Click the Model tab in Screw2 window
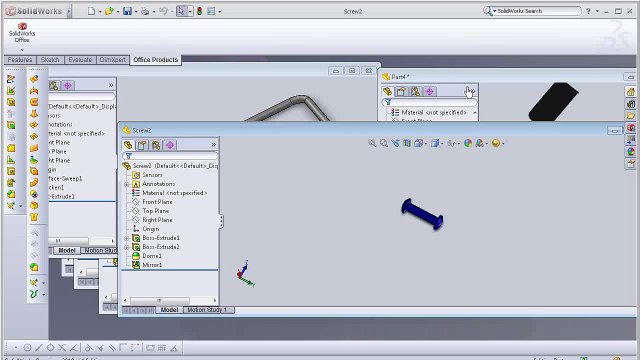 pyautogui.click(x=169, y=310)
